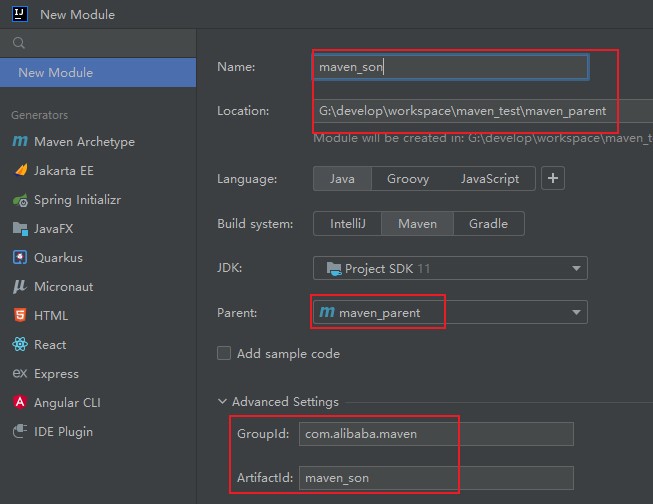Select New Module in sidebar
The width and height of the screenshot is (653, 504).
[x=98, y=72]
